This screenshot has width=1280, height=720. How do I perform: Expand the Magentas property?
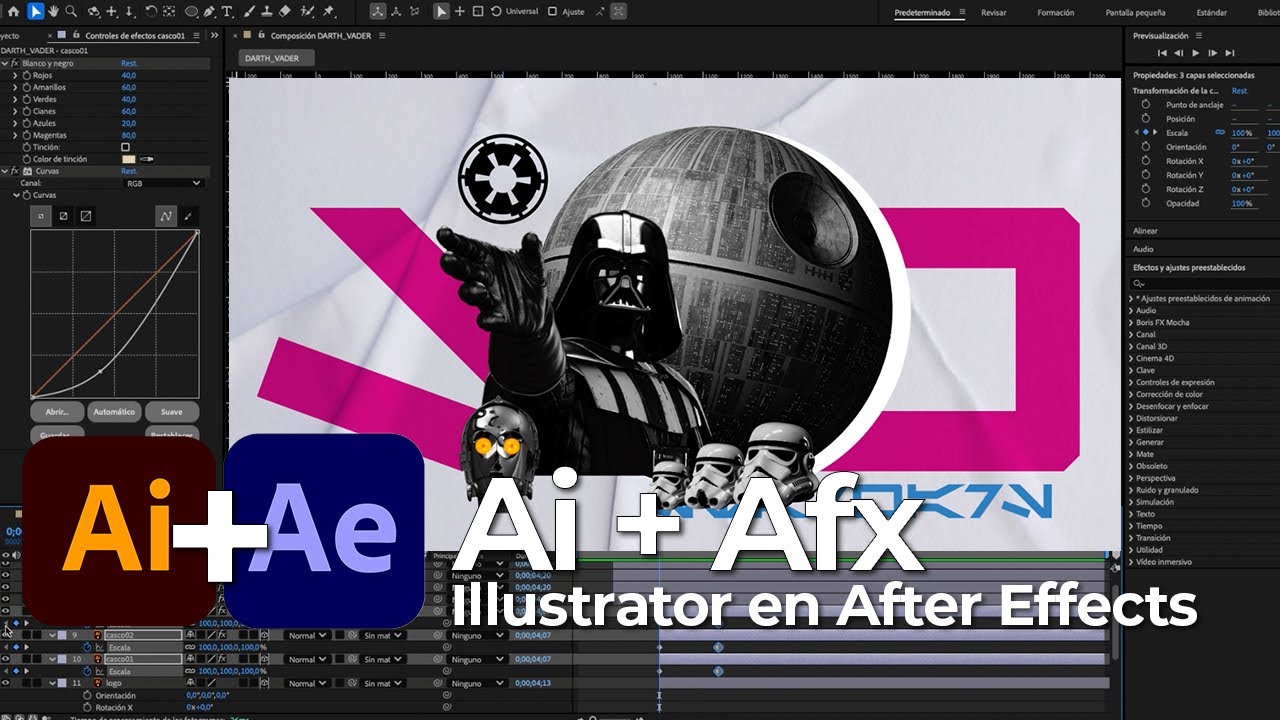click(x=15, y=135)
